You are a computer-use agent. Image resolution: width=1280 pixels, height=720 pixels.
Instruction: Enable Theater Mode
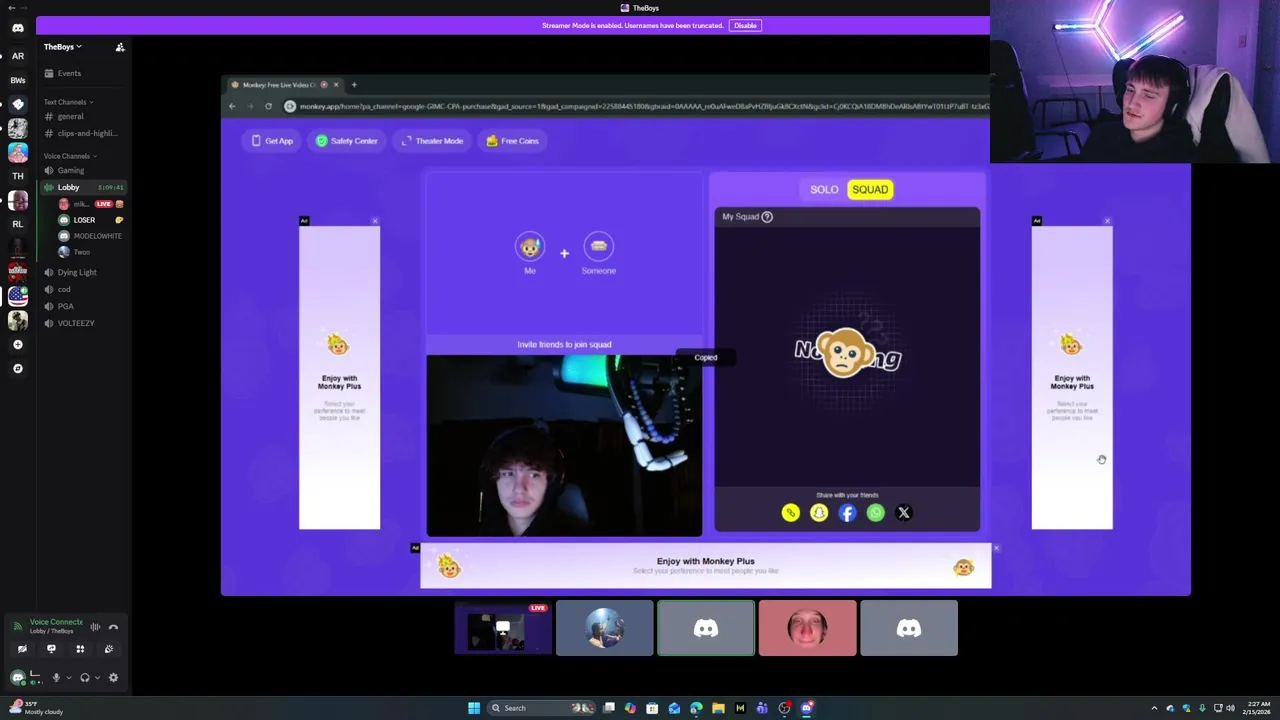pos(432,141)
